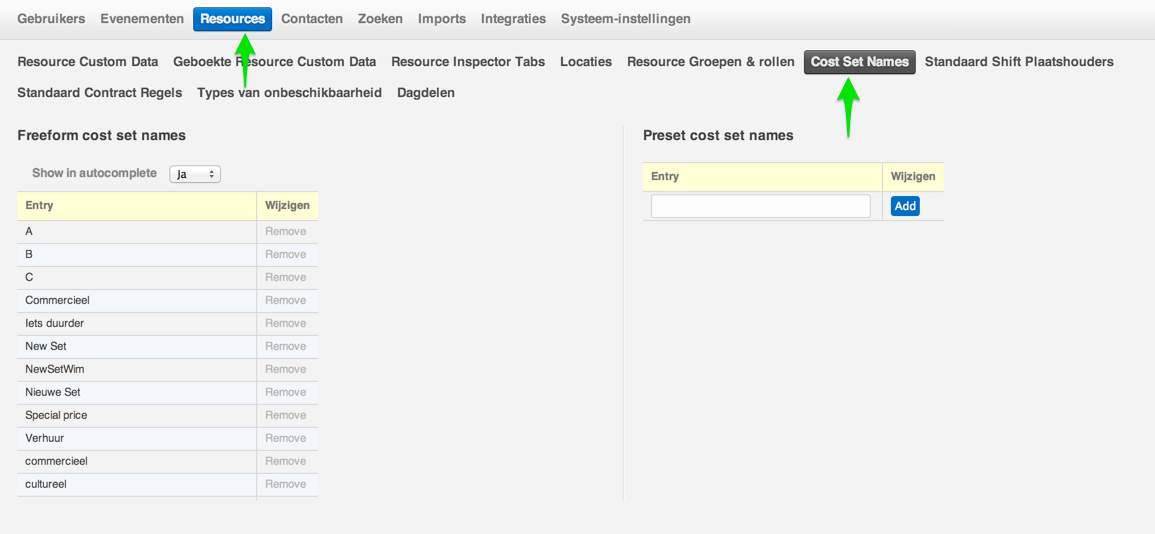Viewport: 1155px width, 534px height.
Task: Open the Gebruikers menu
Action: tap(51, 19)
